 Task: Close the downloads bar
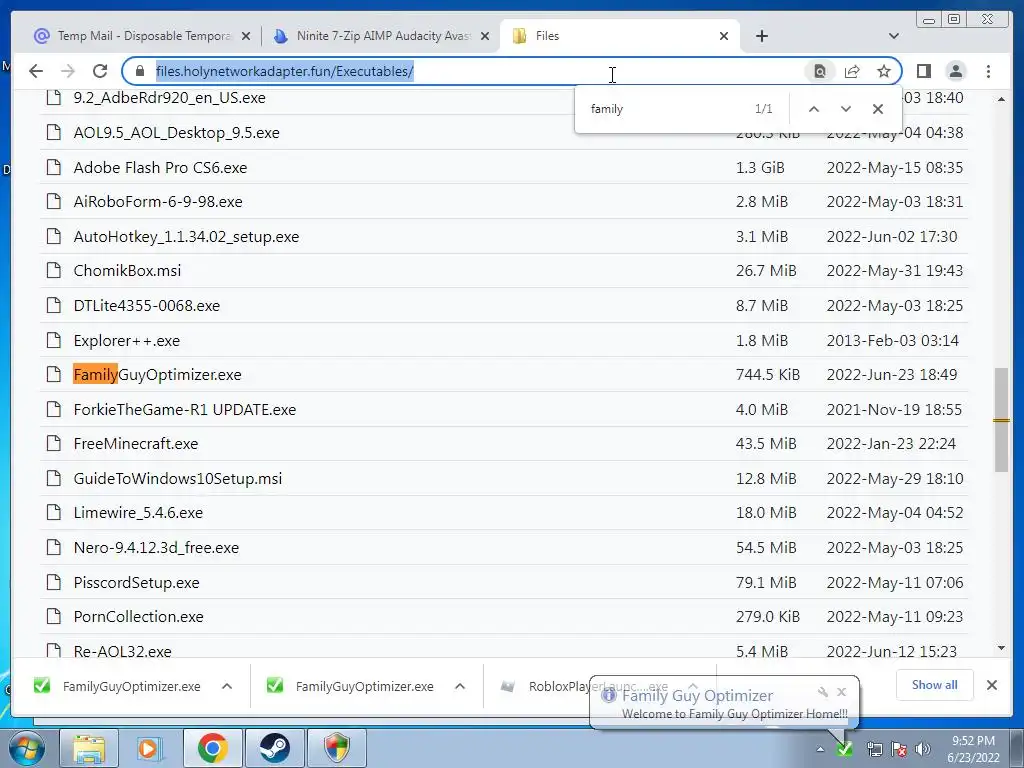coord(991,685)
